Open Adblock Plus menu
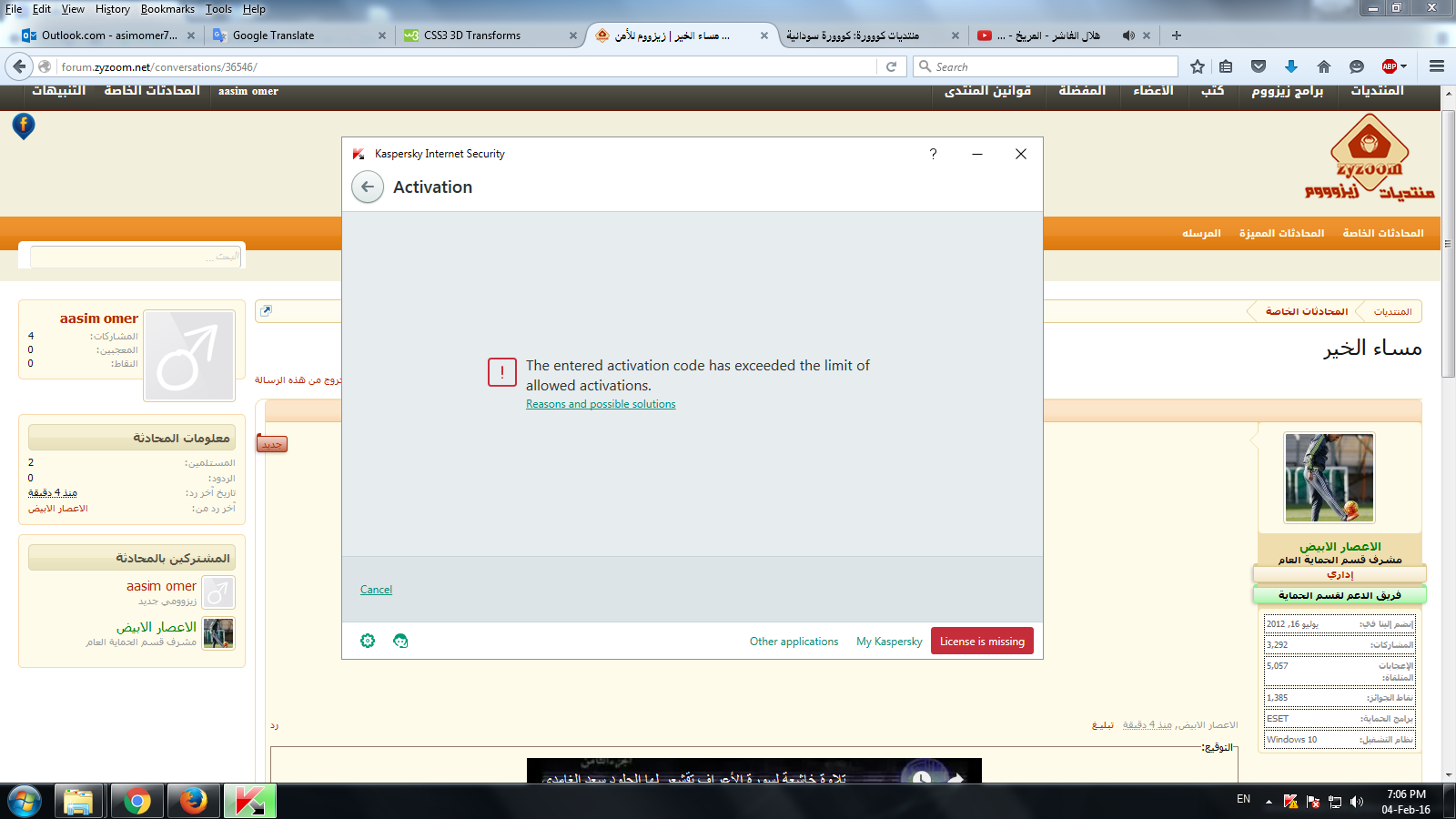 [x=1394, y=66]
